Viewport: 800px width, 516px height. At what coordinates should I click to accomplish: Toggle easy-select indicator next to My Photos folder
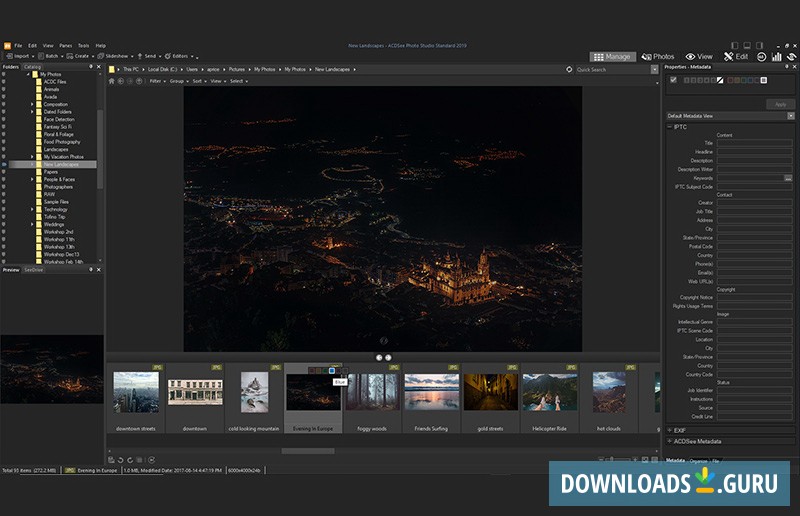4,74
